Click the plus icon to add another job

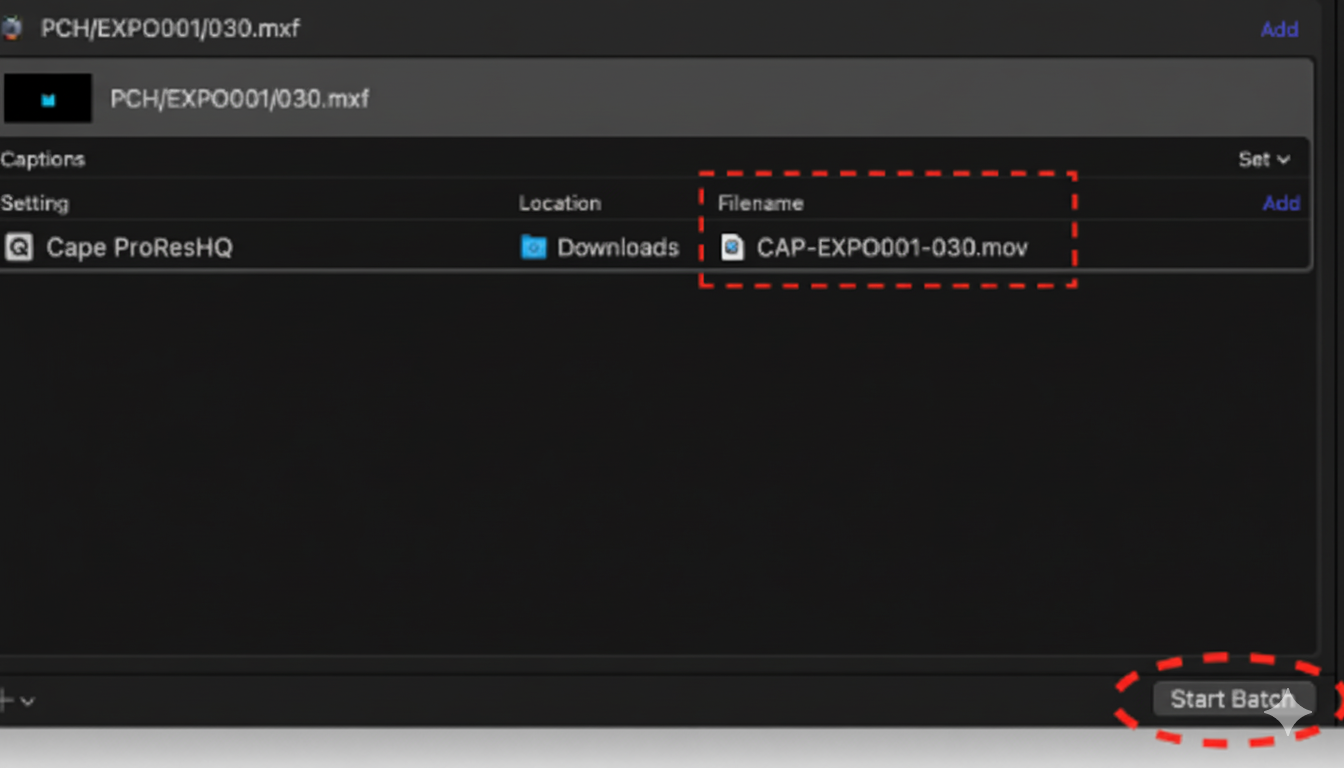7,701
